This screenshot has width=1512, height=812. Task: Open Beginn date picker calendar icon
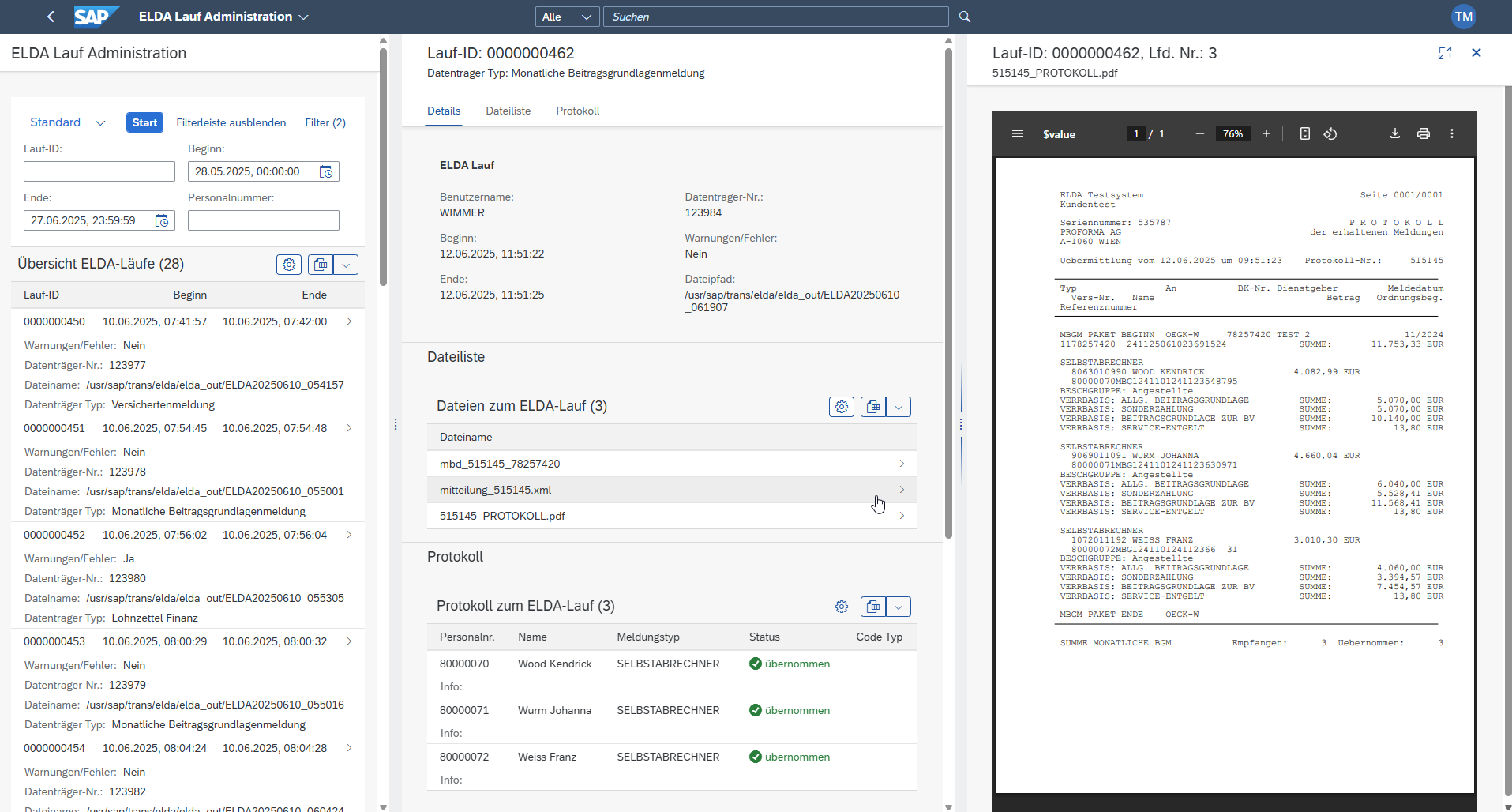click(326, 172)
